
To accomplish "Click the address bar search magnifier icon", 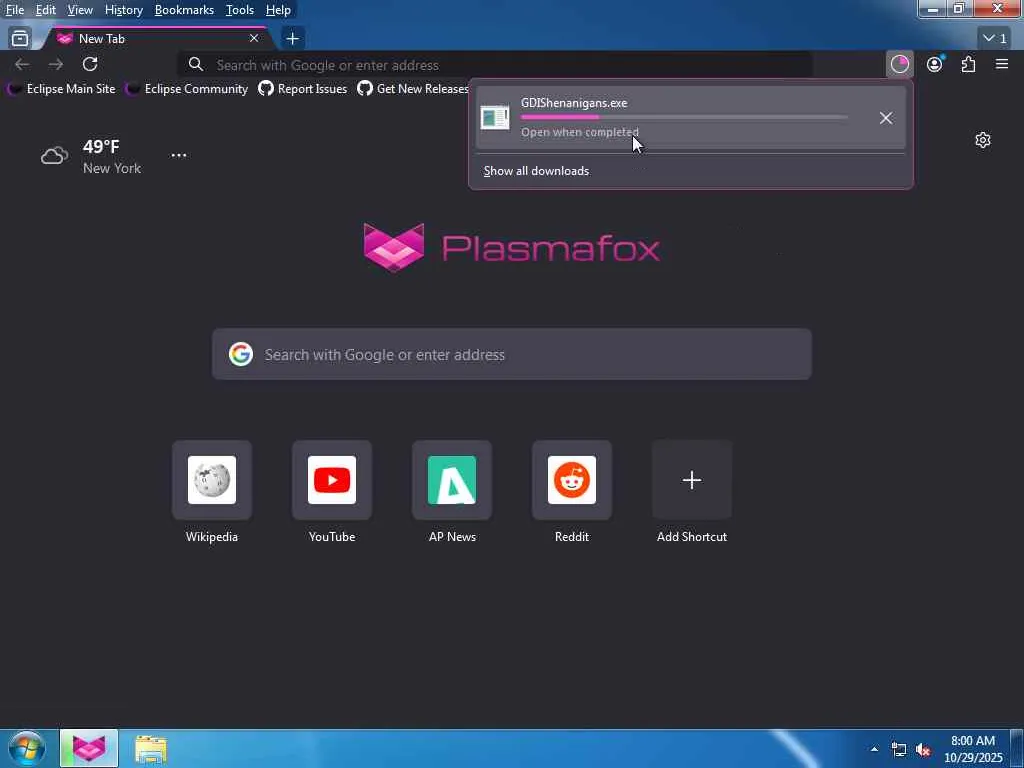I will [196, 65].
